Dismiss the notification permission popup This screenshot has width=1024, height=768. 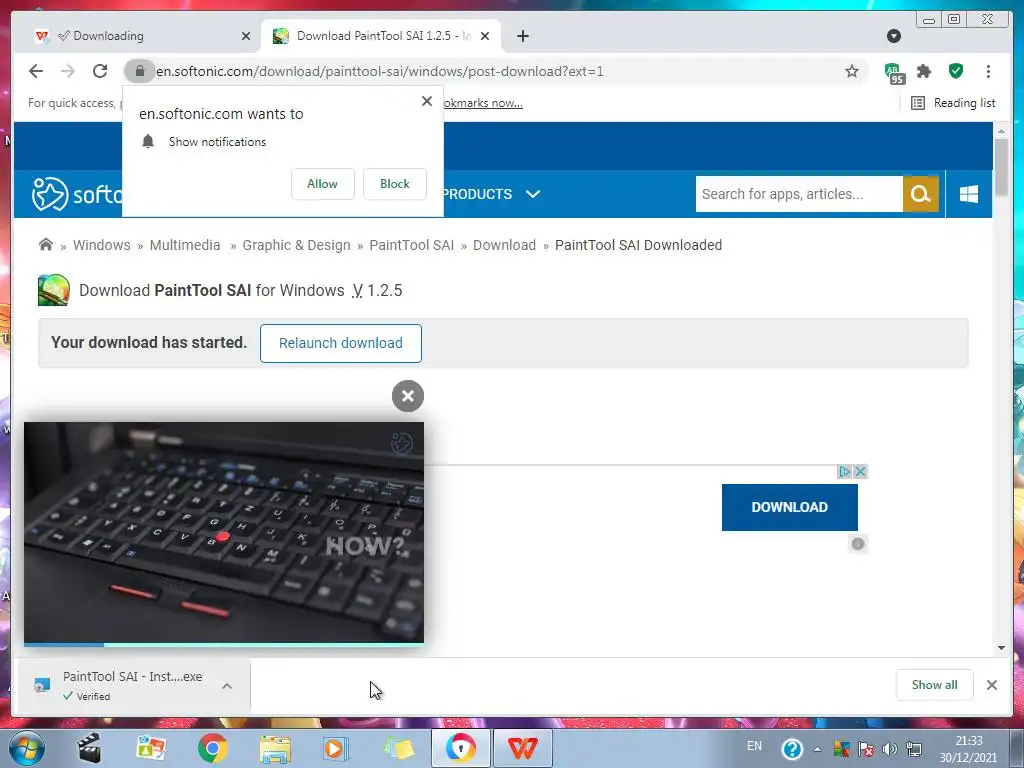point(427,101)
